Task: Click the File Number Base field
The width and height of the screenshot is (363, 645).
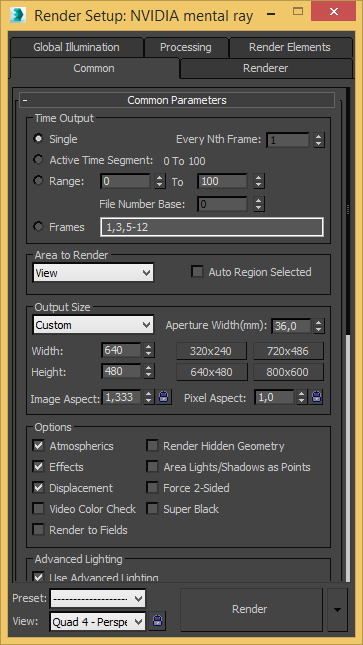Action: point(223,204)
